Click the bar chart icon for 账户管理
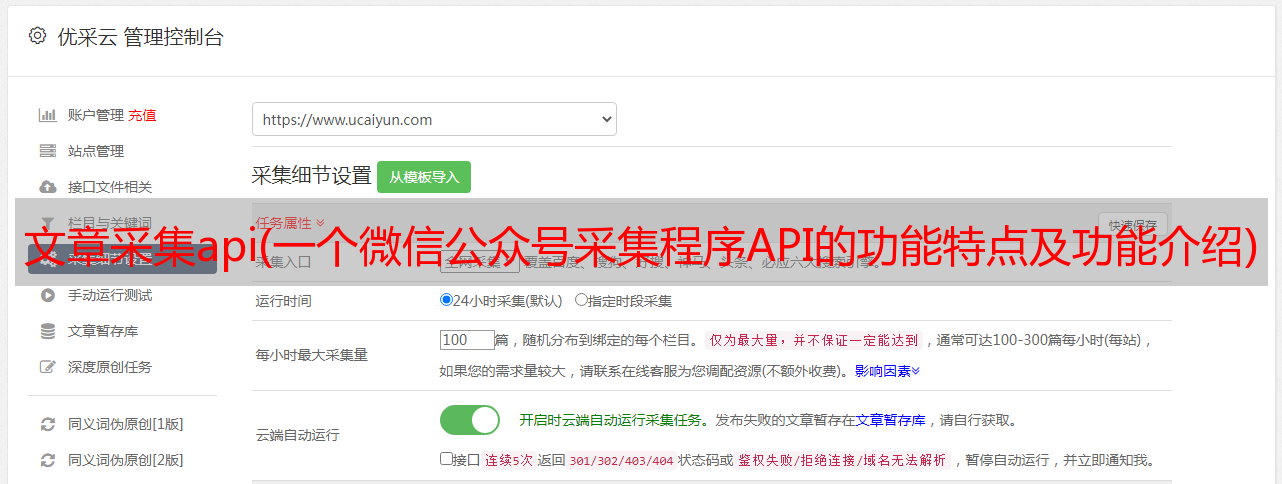The image size is (1282, 484). (x=47, y=115)
